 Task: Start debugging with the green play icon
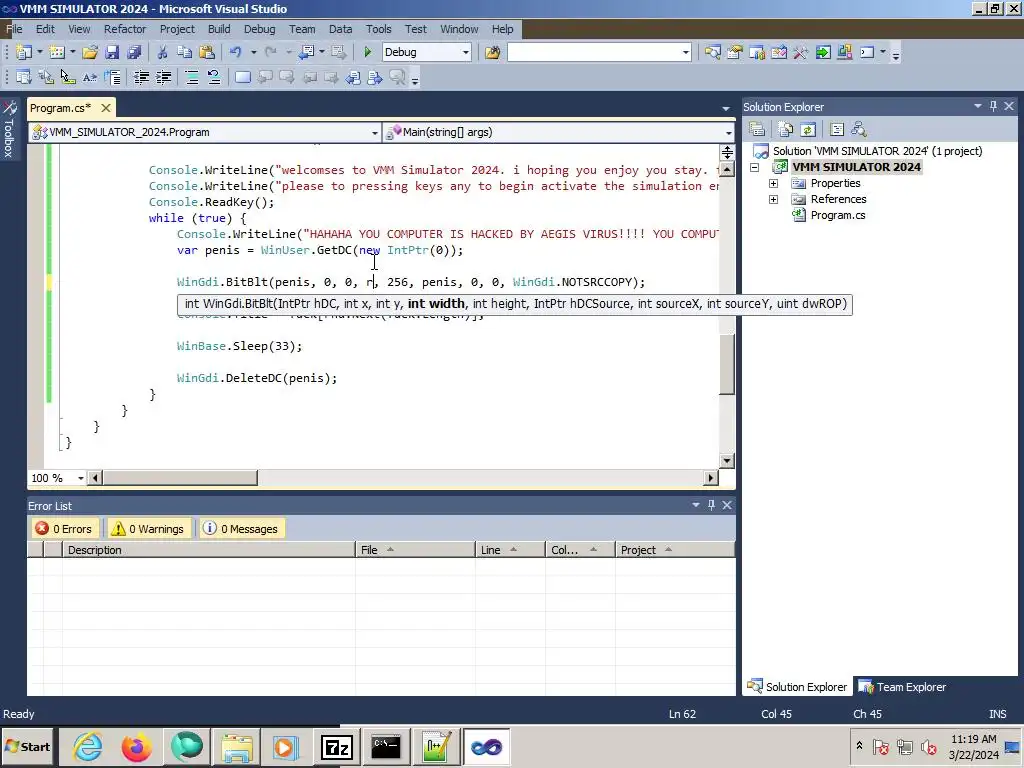367,52
